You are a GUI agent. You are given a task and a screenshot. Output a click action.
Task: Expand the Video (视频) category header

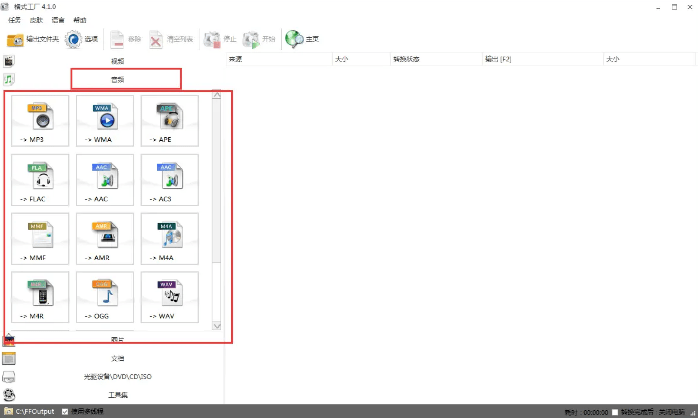118,61
